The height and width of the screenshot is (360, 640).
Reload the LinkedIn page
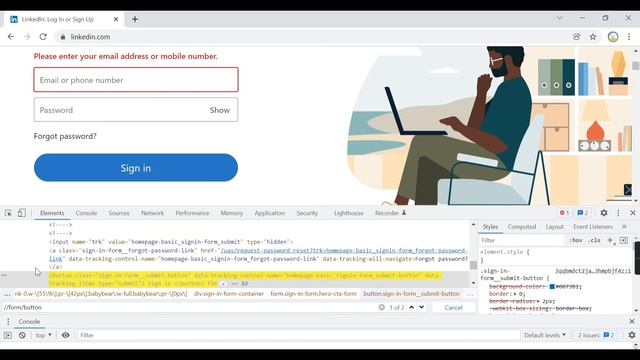[x=43, y=37]
